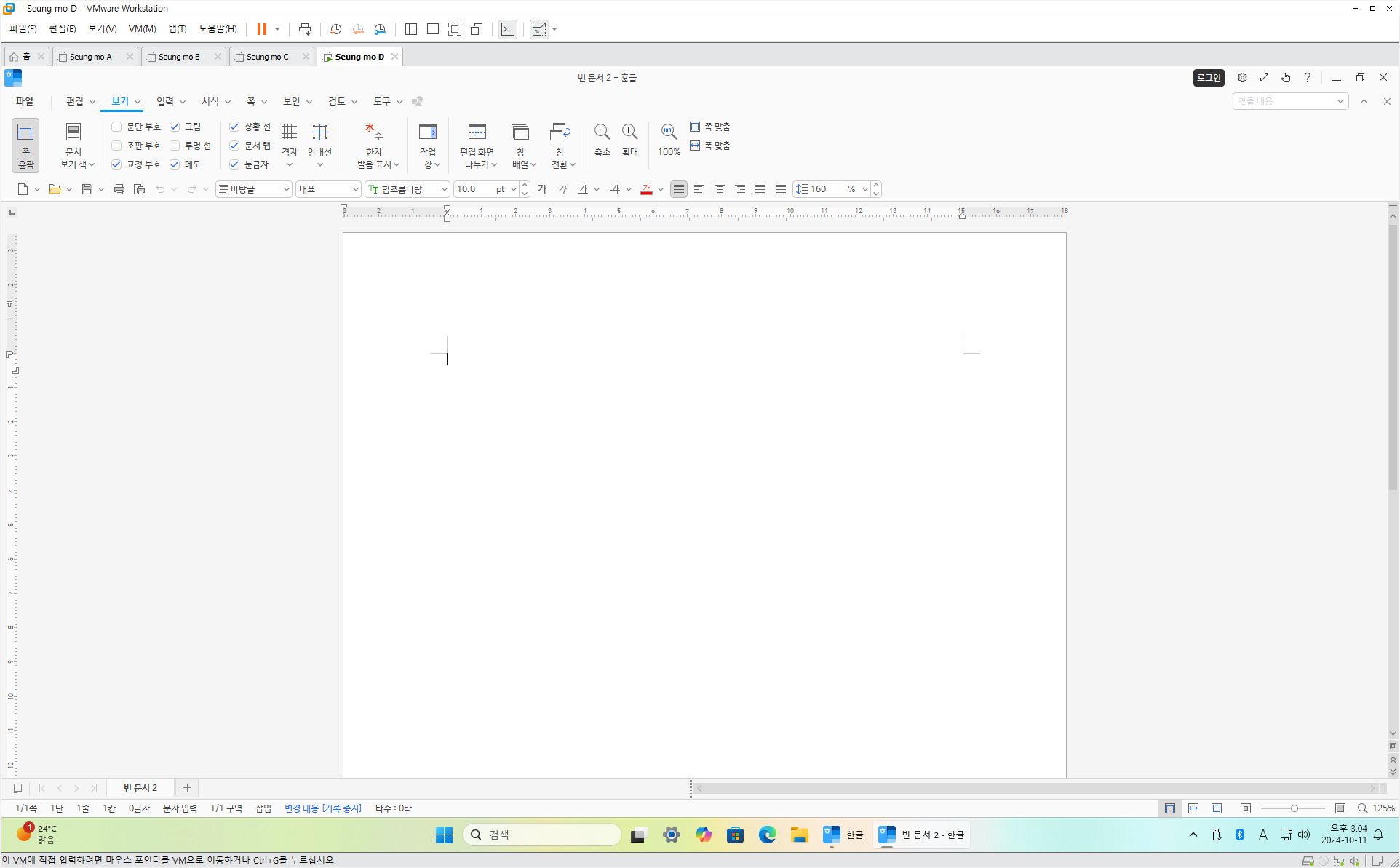
Task: Expand the 160% line spacing dropdown
Action: (864, 189)
